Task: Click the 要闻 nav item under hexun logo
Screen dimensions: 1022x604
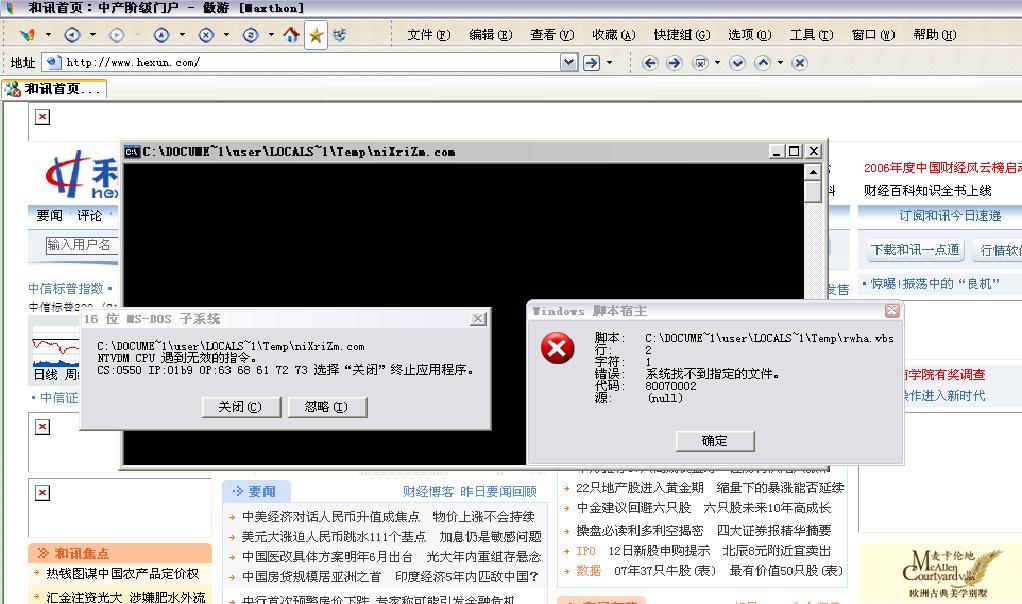Action: [x=49, y=216]
